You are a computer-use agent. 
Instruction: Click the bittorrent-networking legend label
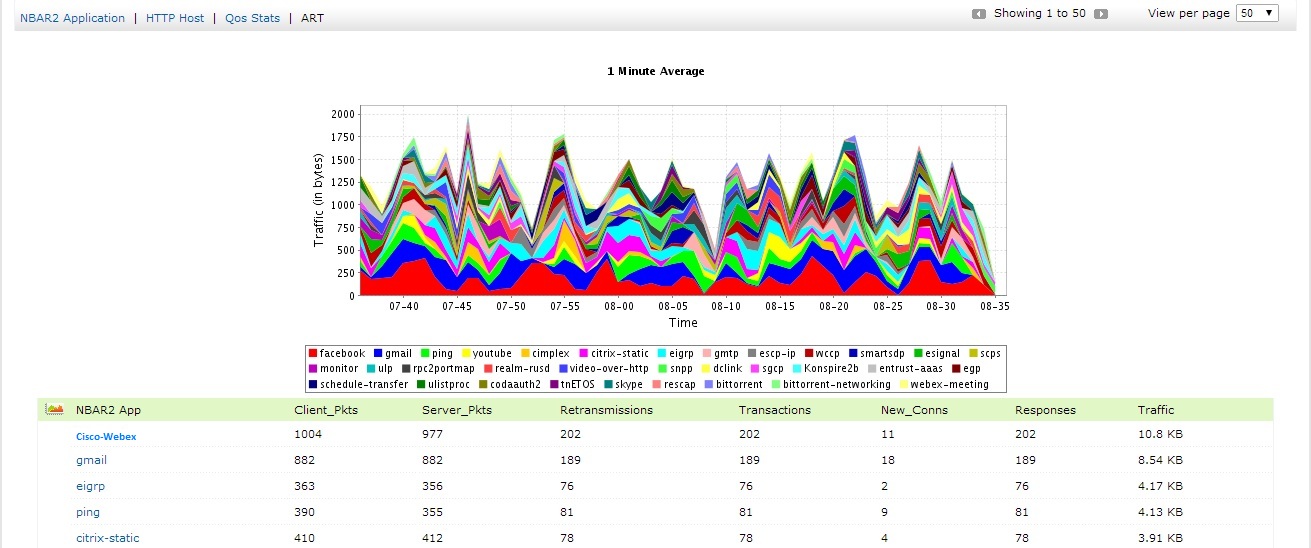[837, 385]
